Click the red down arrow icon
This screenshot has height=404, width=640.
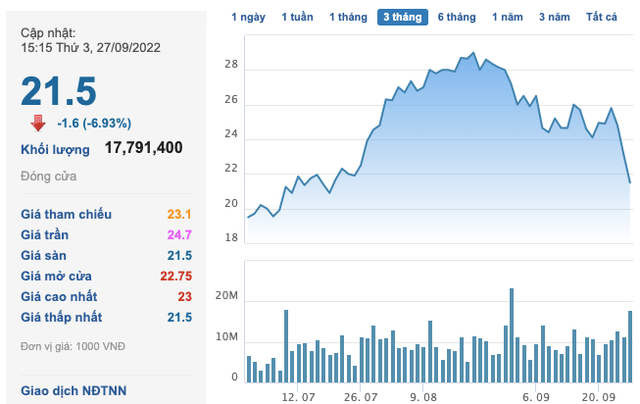(38, 123)
